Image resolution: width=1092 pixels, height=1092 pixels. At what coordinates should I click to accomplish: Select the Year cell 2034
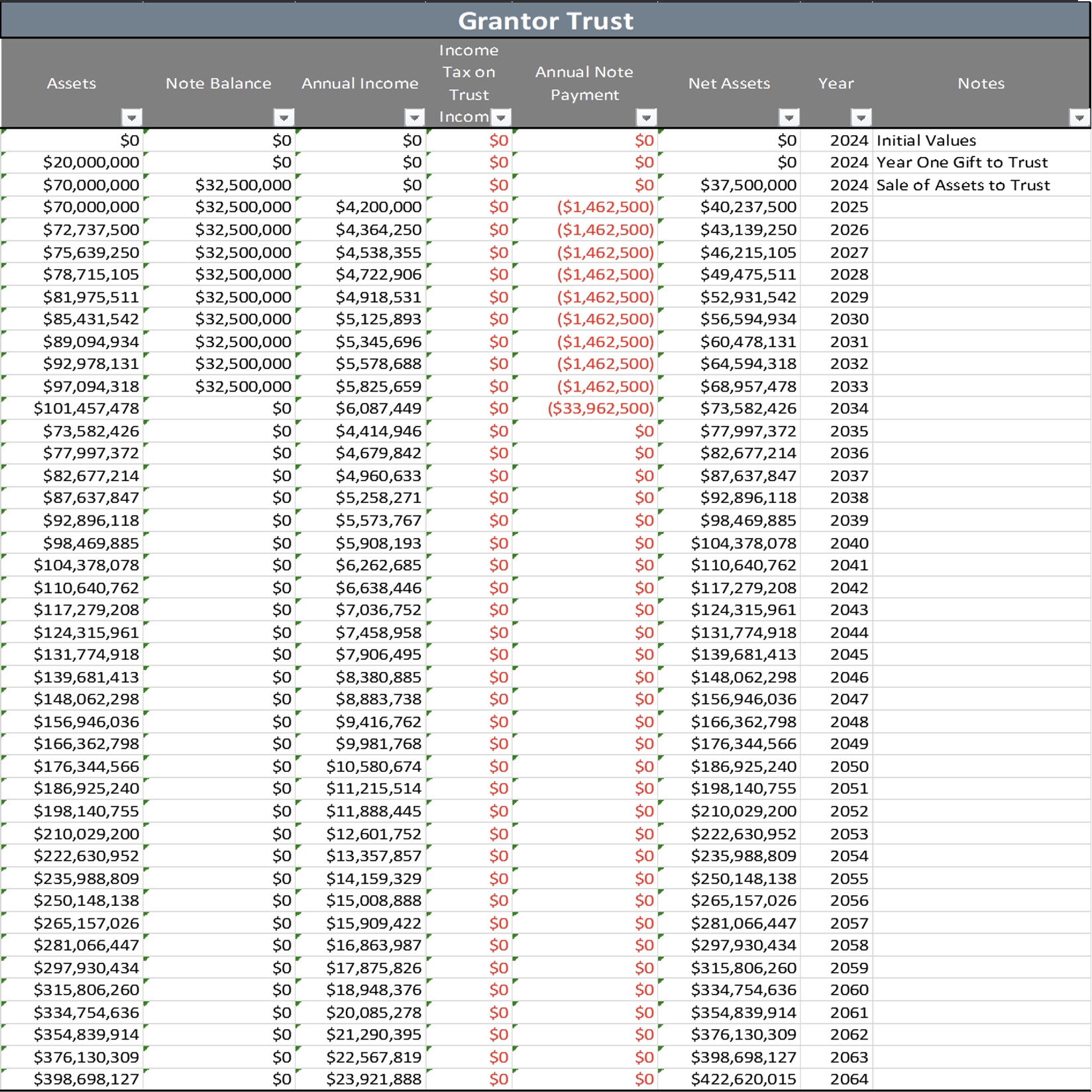(837, 408)
